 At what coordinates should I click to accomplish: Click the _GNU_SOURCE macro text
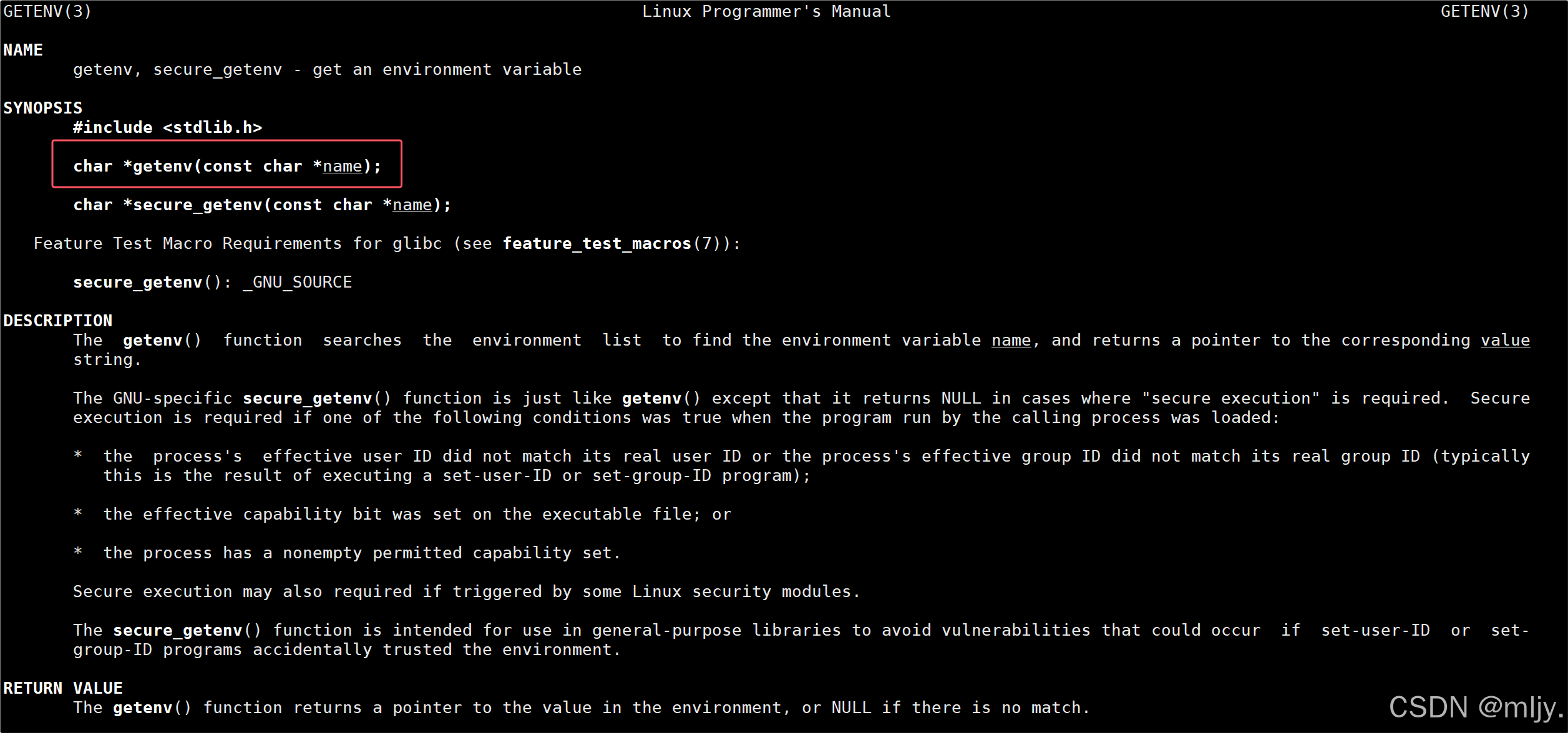[297, 282]
